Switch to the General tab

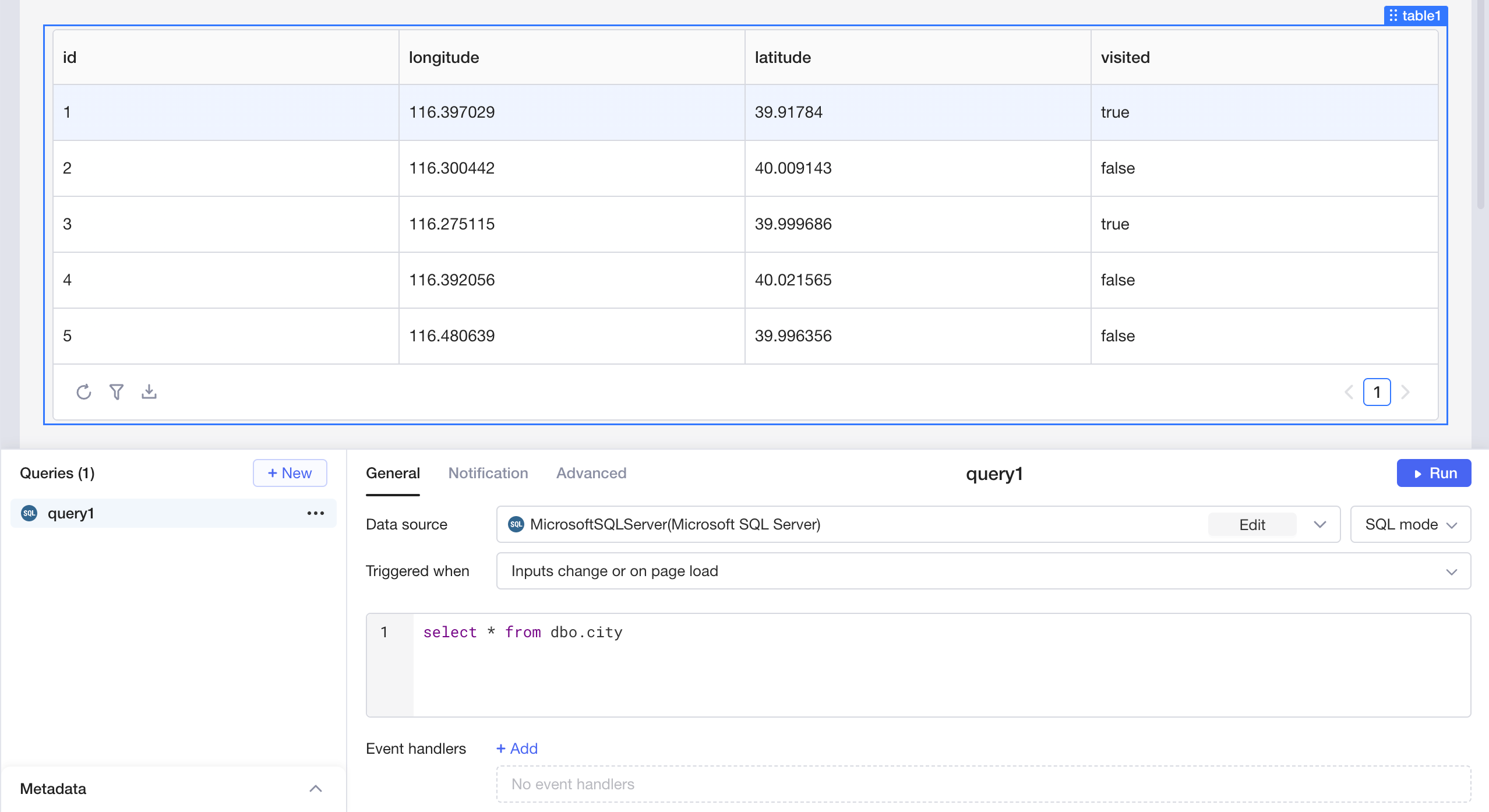pyautogui.click(x=393, y=473)
